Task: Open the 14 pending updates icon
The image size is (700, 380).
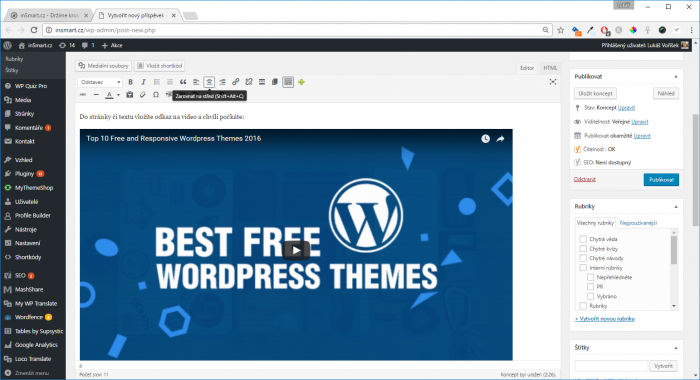Action: click(67, 45)
